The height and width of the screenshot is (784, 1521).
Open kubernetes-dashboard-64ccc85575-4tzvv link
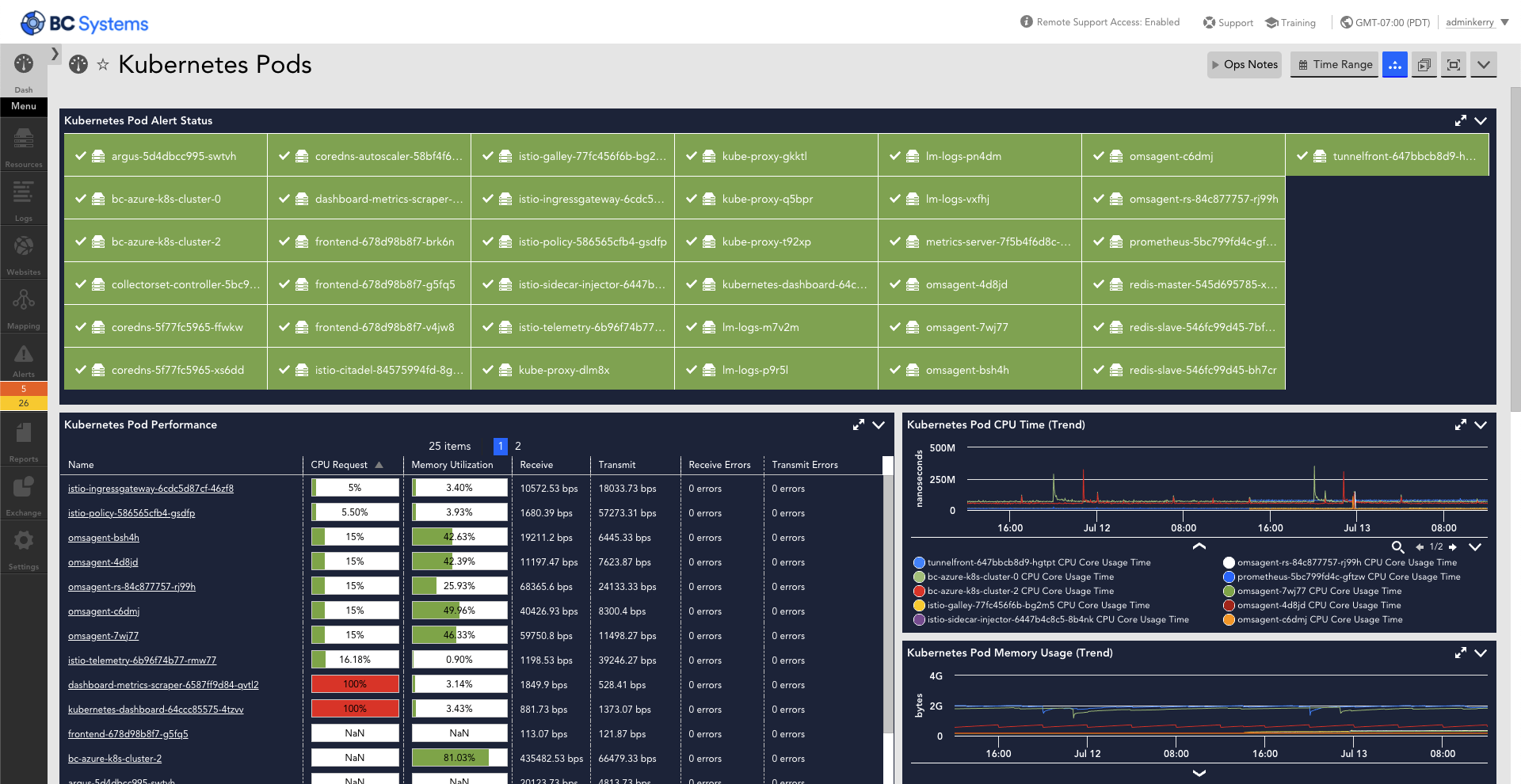click(155, 710)
